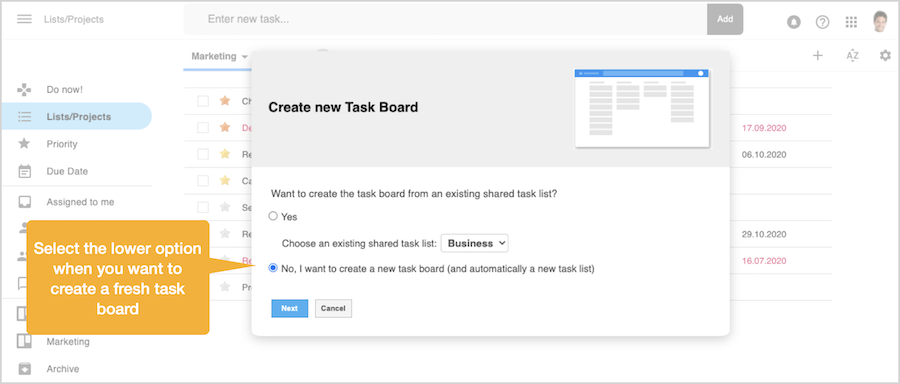Screen dimensions: 900x384
Task: Open Due Date view
Action: click(67, 171)
